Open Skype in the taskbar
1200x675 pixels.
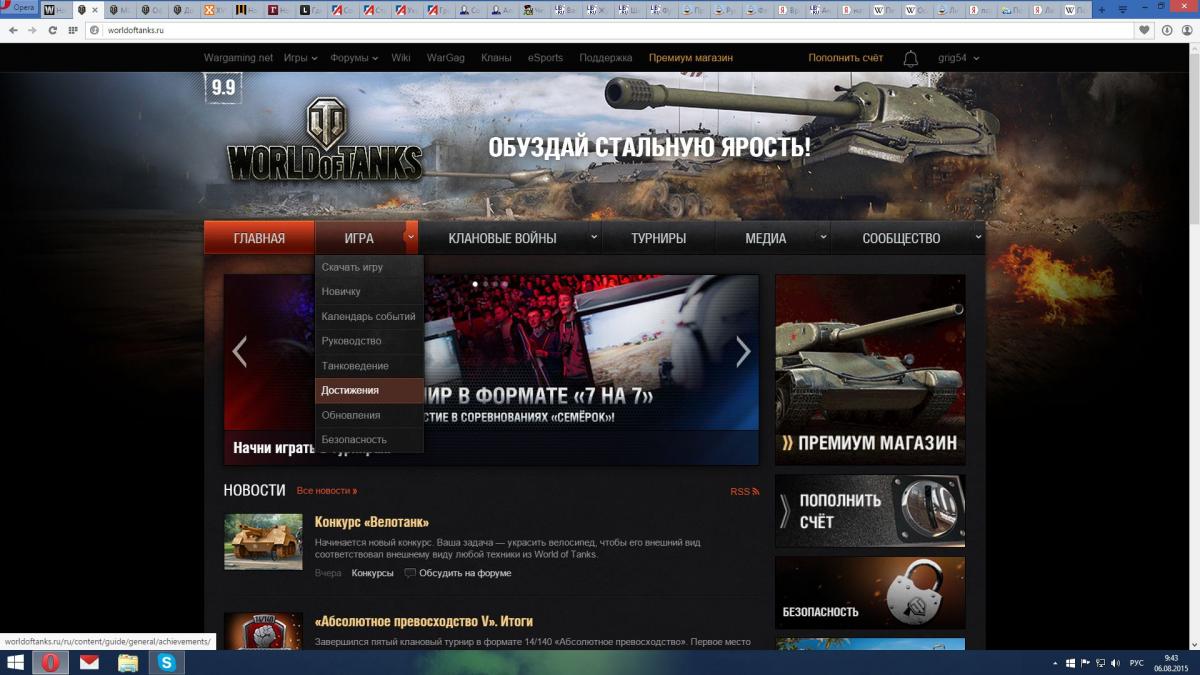167,663
